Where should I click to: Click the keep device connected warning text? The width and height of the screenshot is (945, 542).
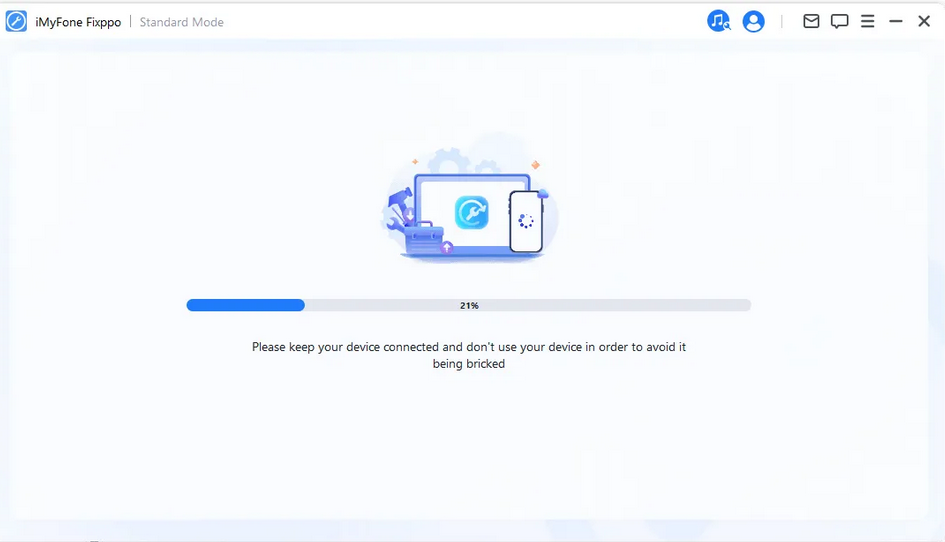point(469,355)
